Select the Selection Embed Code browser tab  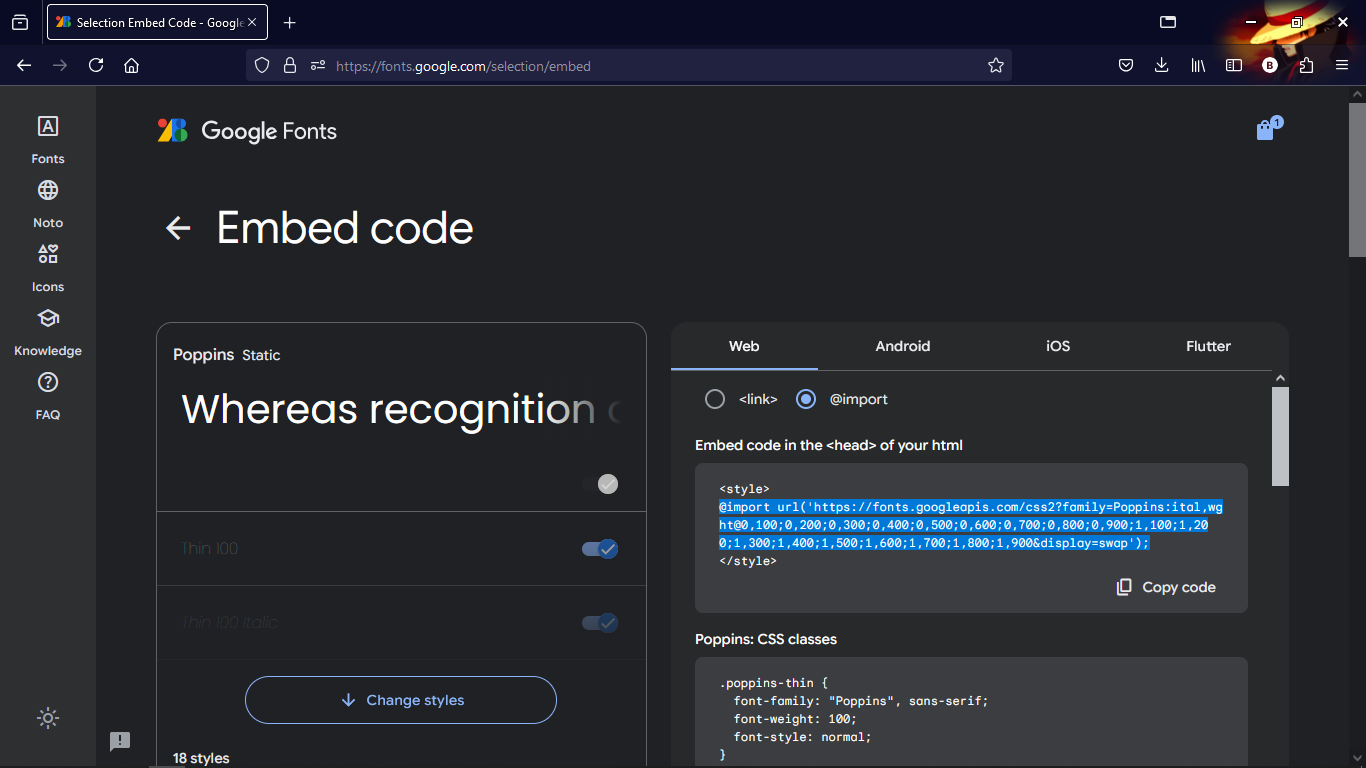point(157,22)
